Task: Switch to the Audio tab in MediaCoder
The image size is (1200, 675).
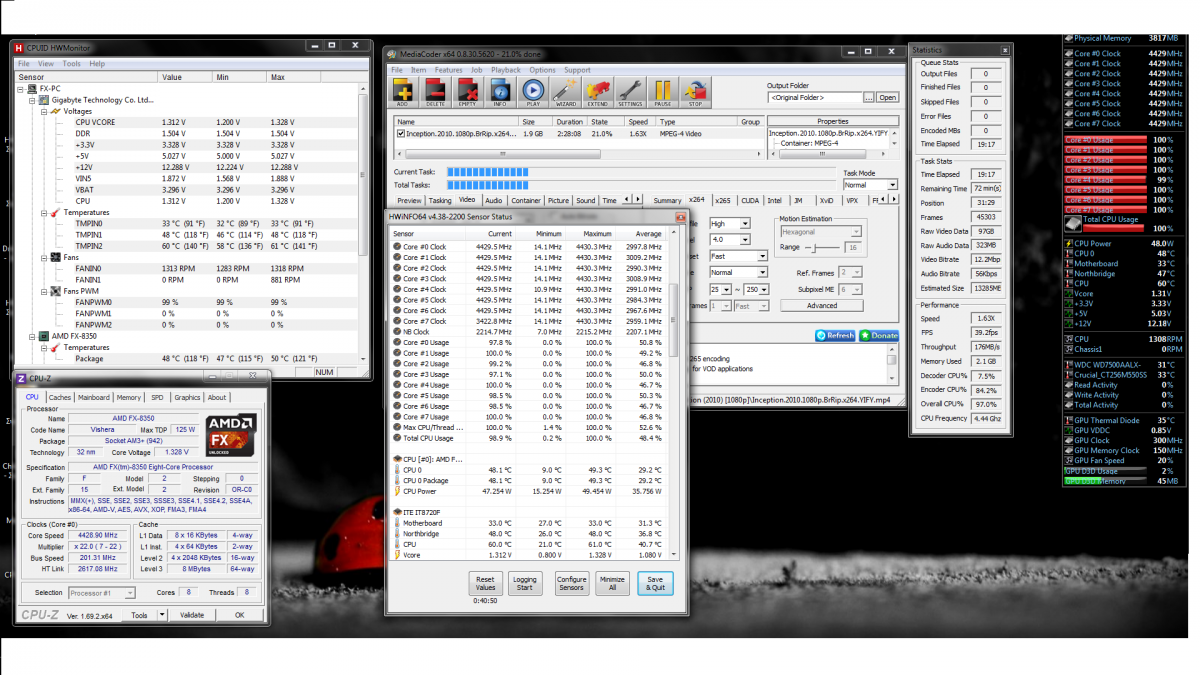Action: pyautogui.click(x=494, y=200)
